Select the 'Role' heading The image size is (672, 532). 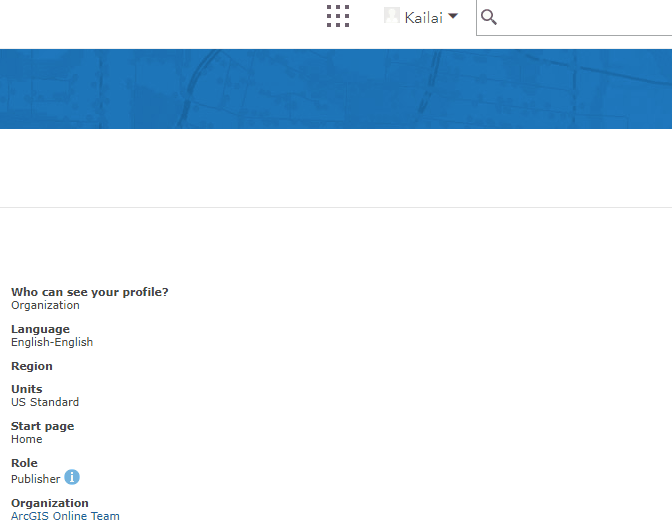(x=24, y=463)
